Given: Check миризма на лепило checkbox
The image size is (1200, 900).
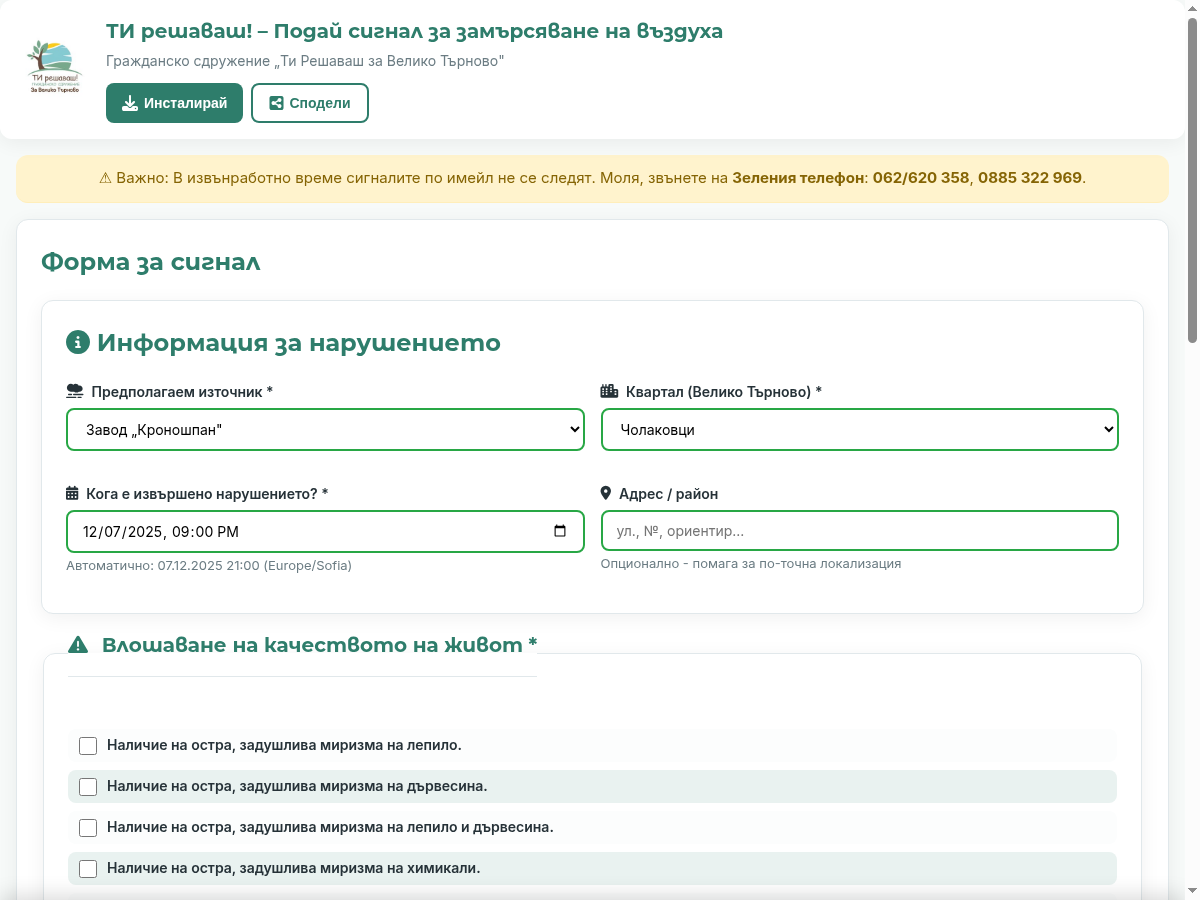Looking at the screenshot, I should pos(88,745).
